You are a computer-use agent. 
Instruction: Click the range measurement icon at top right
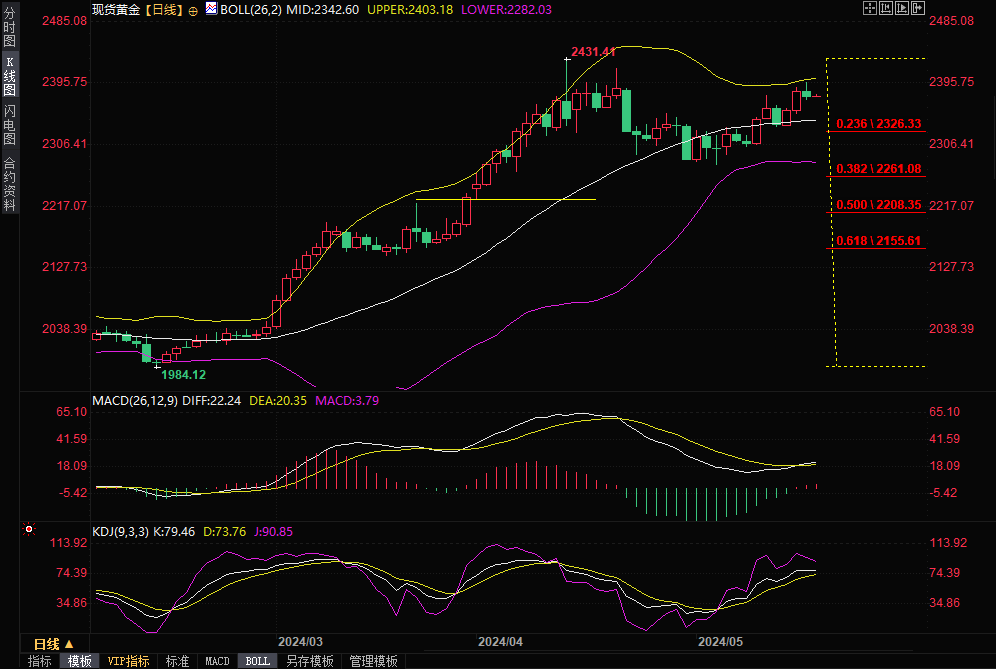click(885, 8)
